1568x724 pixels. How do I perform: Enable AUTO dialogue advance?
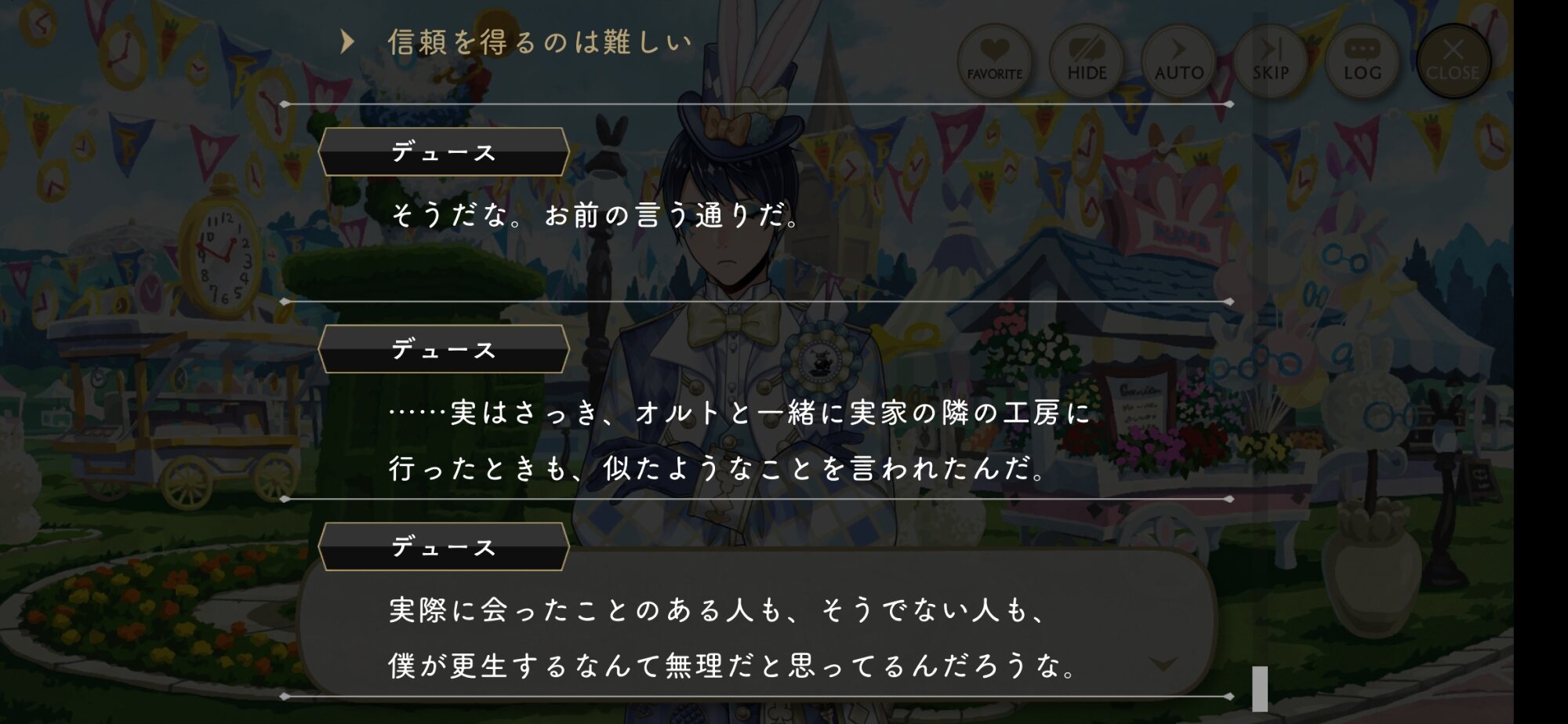coord(1178,60)
